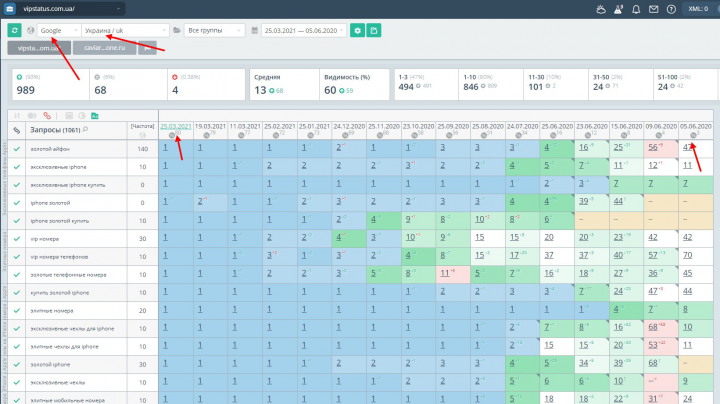Toggle checkmark for золотой айфон row
The width and height of the screenshot is (720, 404).
(17, 149)
